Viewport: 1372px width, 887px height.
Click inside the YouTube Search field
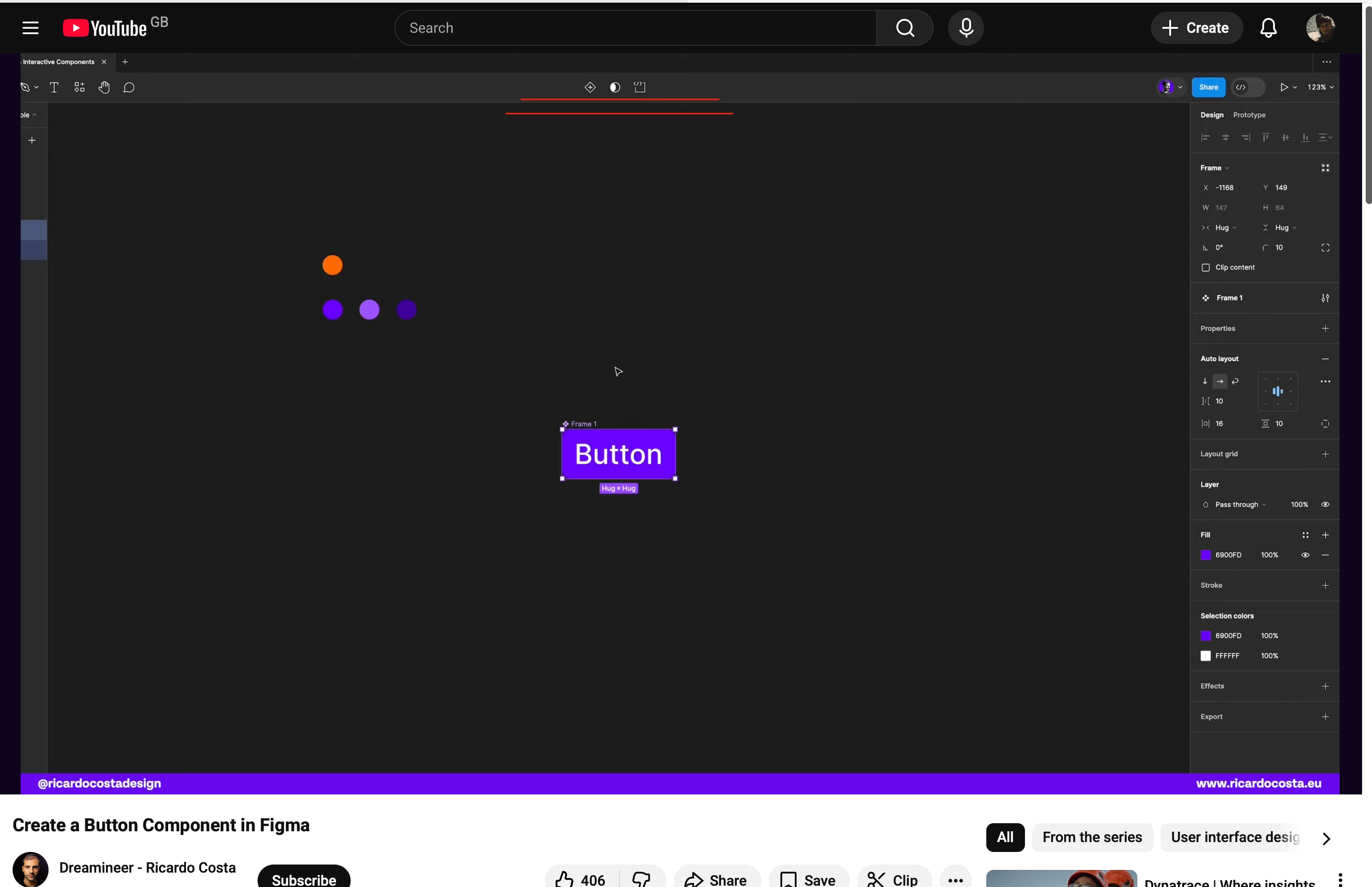pyautogui.click(x=634, y=28)
